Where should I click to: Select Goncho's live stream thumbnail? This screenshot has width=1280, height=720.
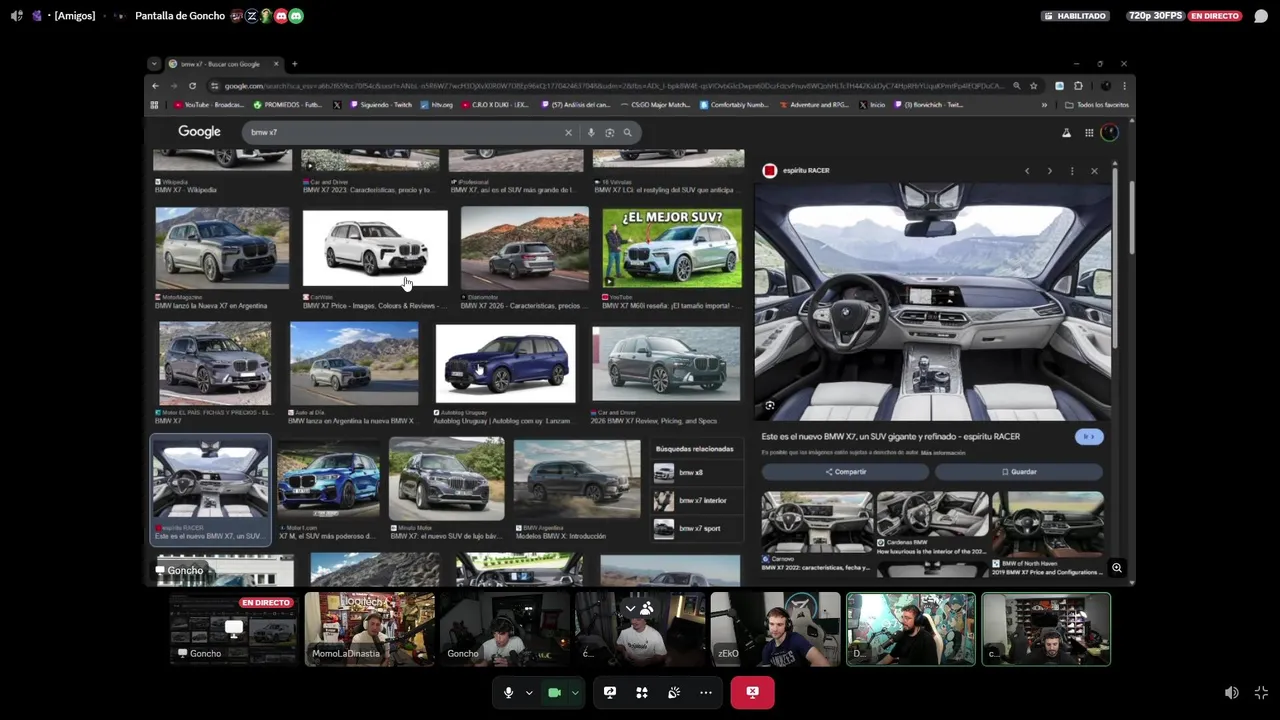click(x=234, y=629)
